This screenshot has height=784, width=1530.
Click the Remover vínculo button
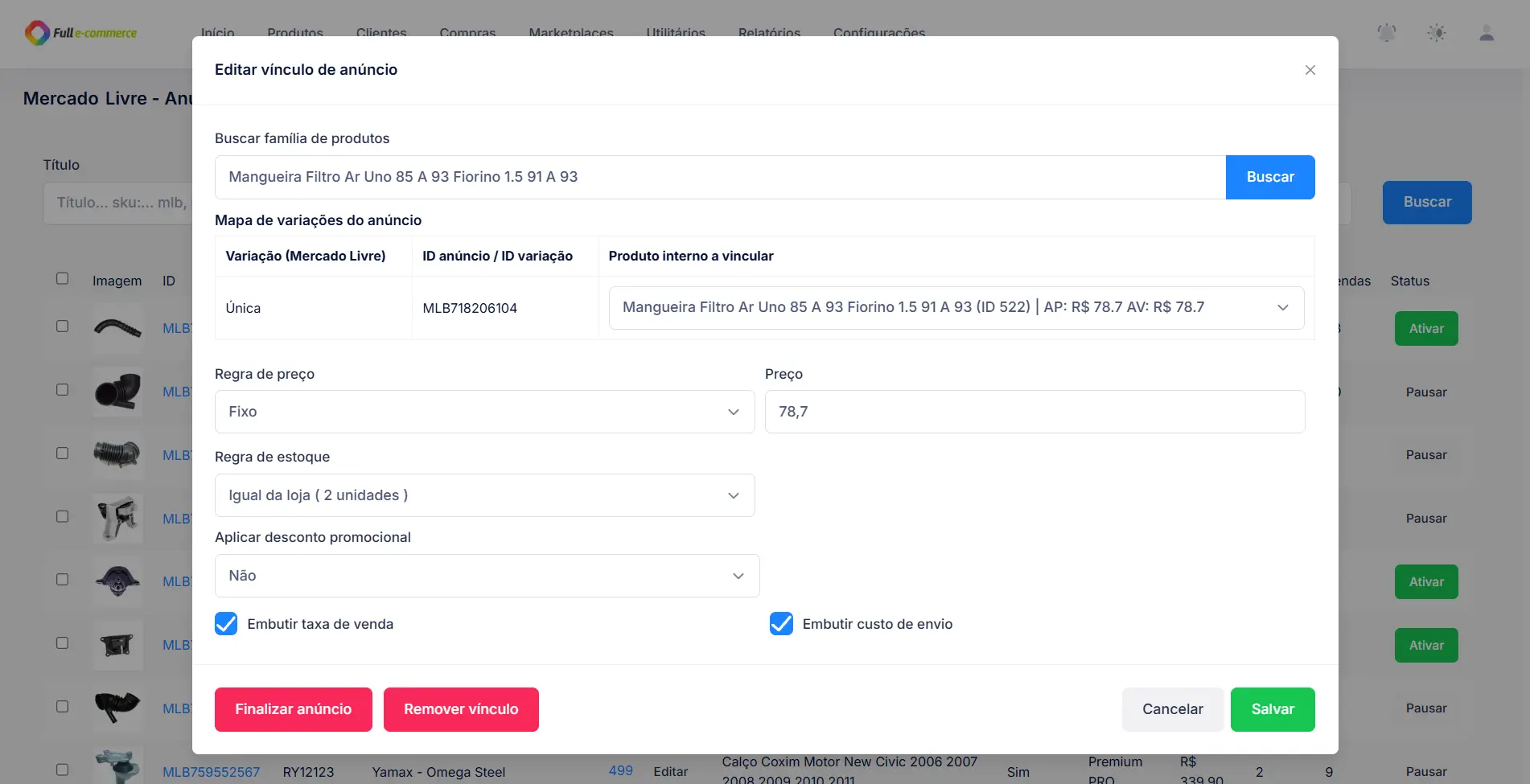tap(461, 709)
